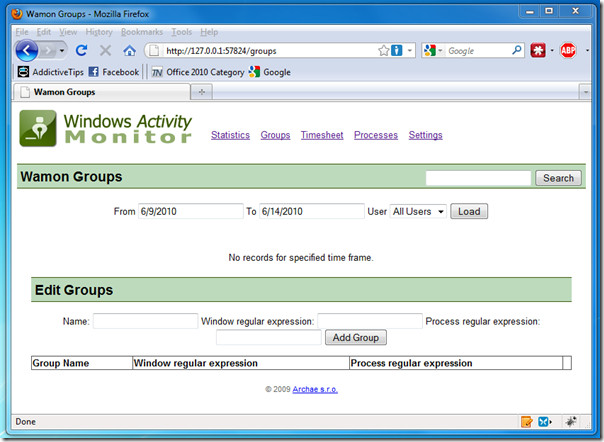Click the red LastPass asterisk icon
Viewport: 604px width, 442px height.
coord(538,50)
